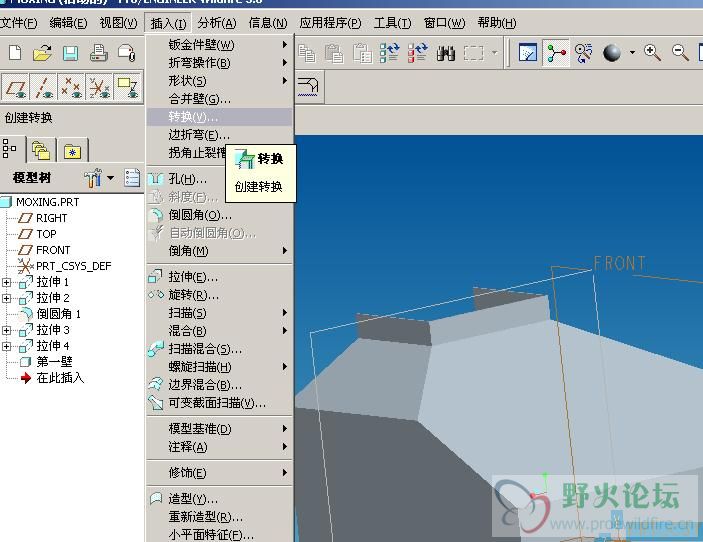Expand the 拉伸 4 feature

click(x=6, y=347)
